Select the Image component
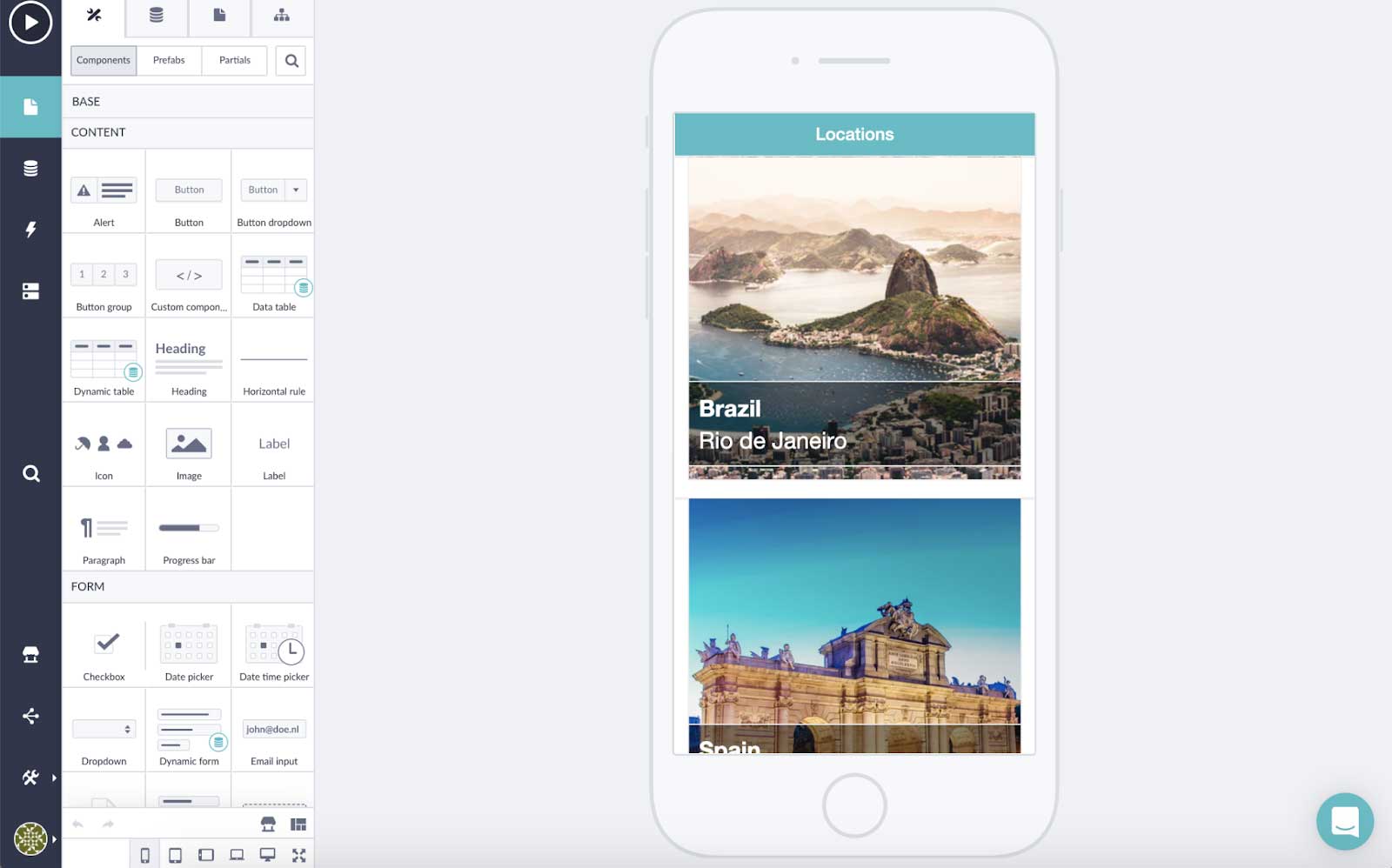 point(189,444)
